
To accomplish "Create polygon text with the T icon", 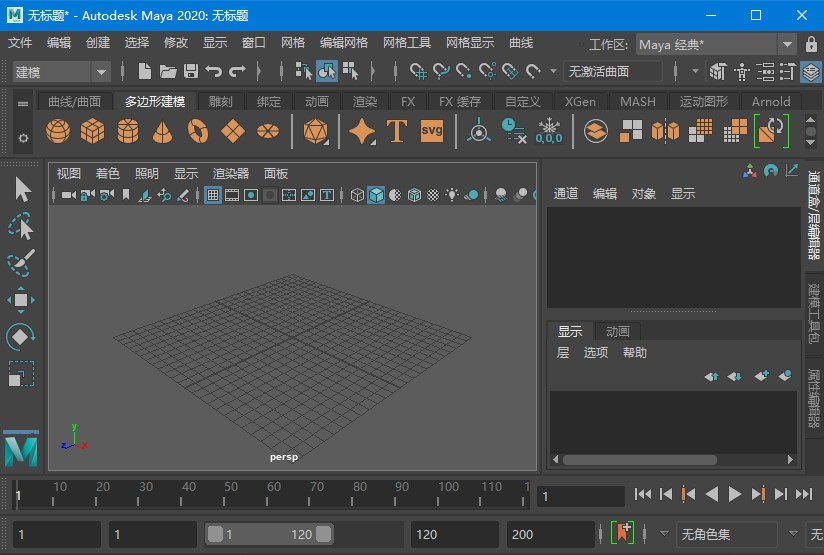I will pos(397,131).
